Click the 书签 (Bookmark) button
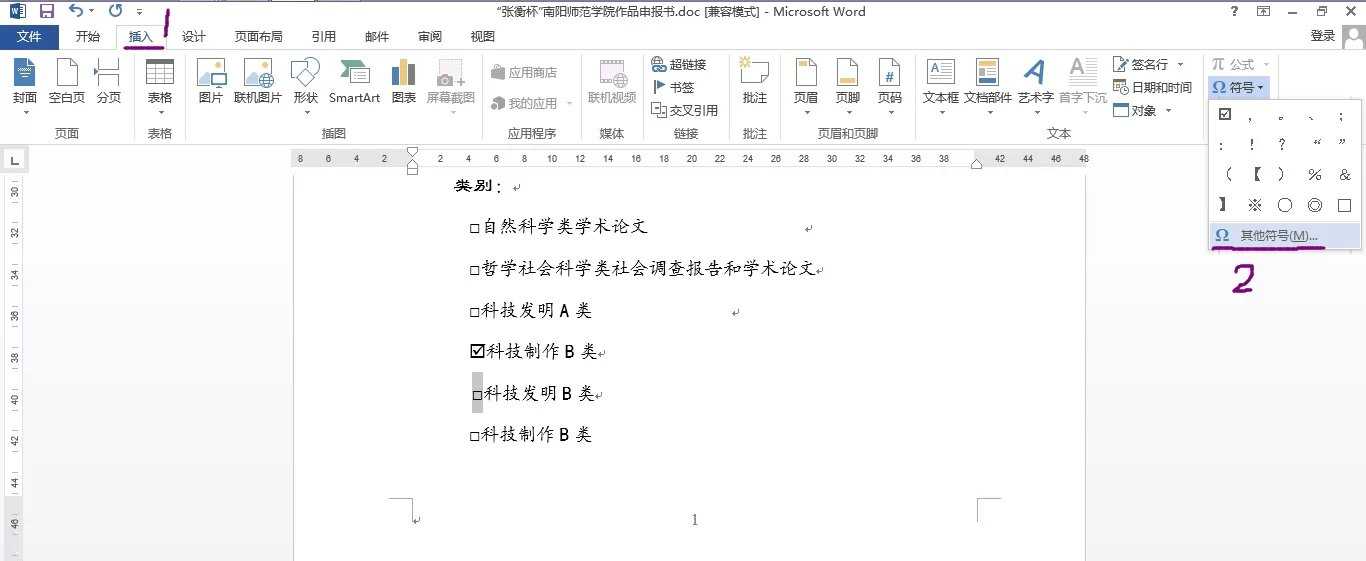The image size is (1366, 561). (673, 87)
